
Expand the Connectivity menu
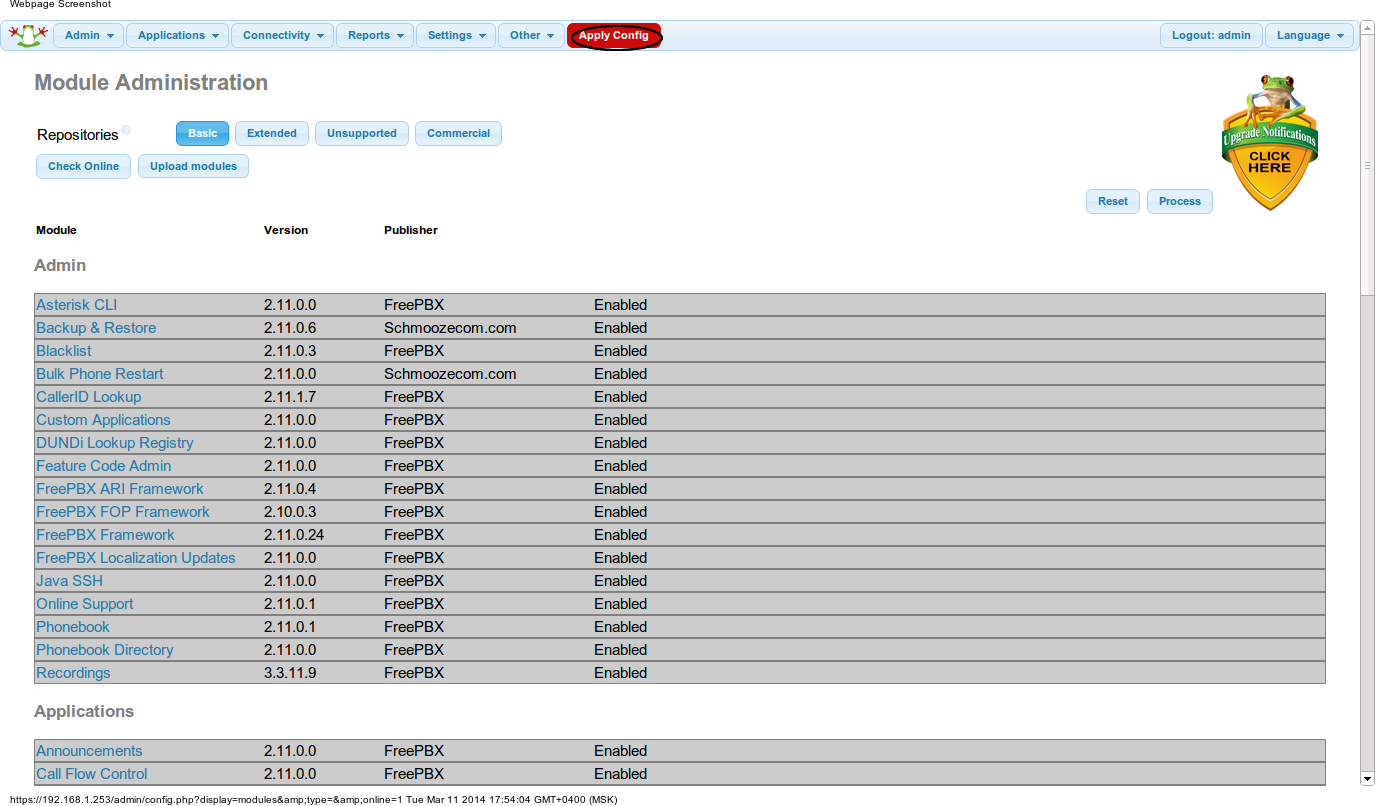pos(283,35)
